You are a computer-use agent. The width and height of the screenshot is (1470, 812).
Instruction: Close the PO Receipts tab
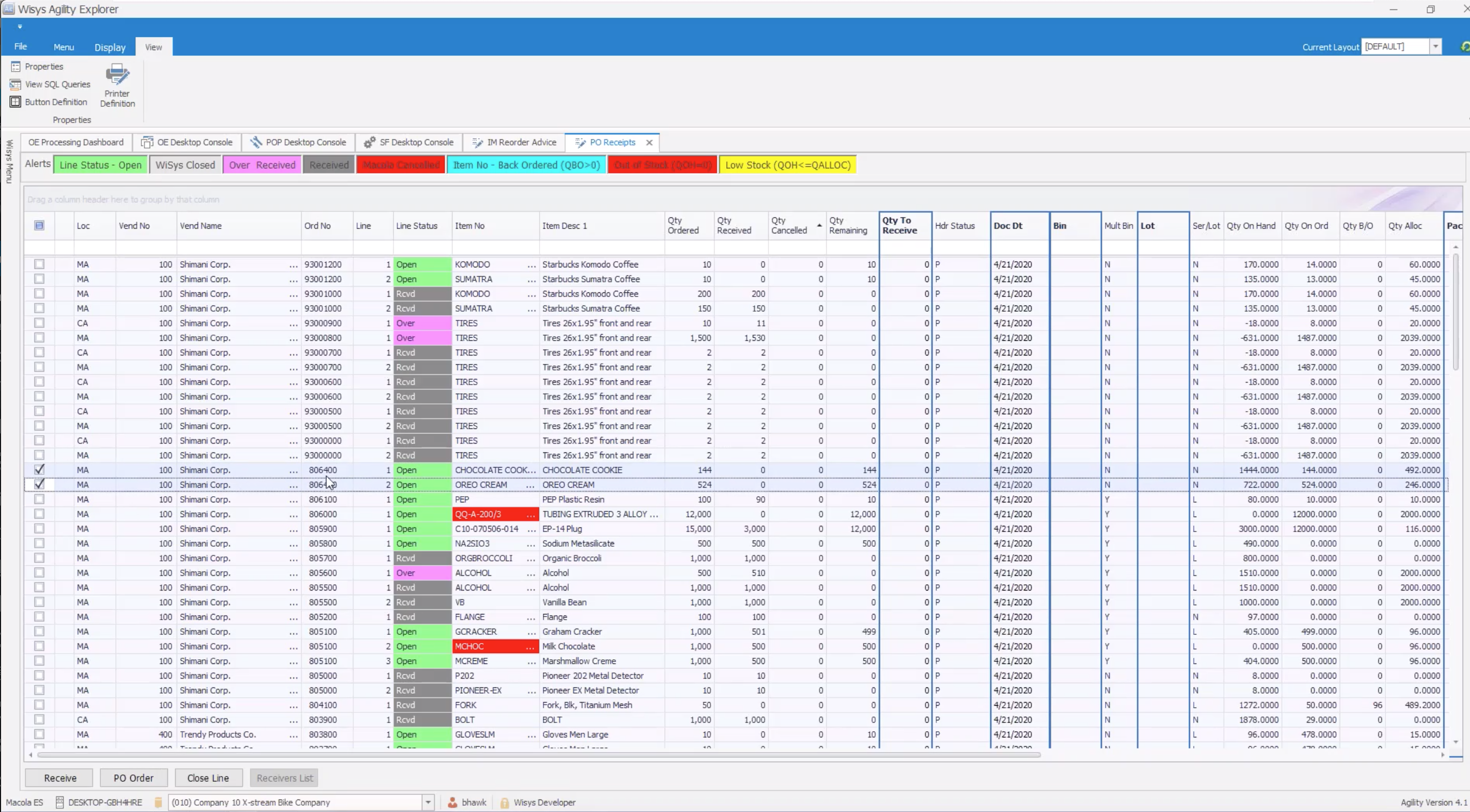[x=650, y=143]
